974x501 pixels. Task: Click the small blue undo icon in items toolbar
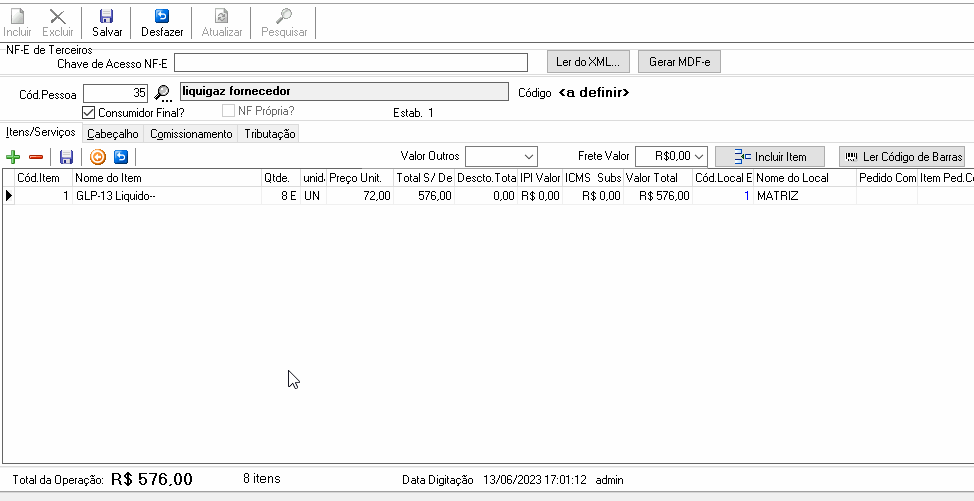click(x=121, y=157)
